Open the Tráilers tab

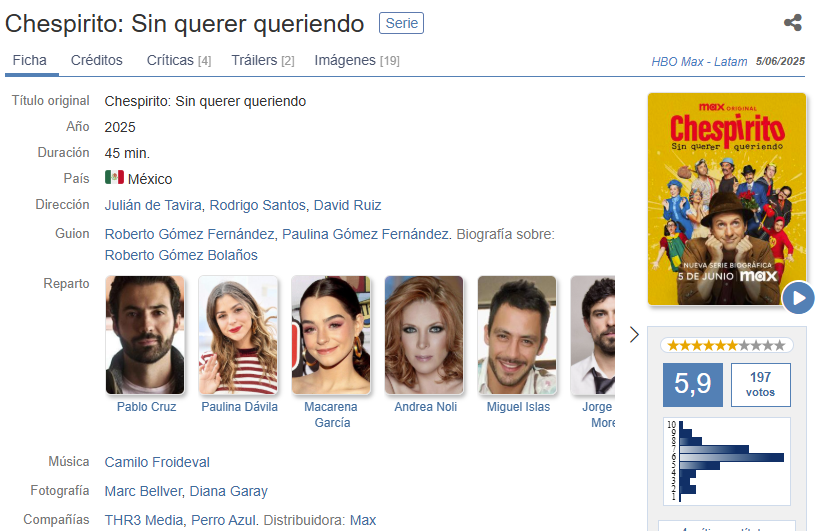click(263, 60)
